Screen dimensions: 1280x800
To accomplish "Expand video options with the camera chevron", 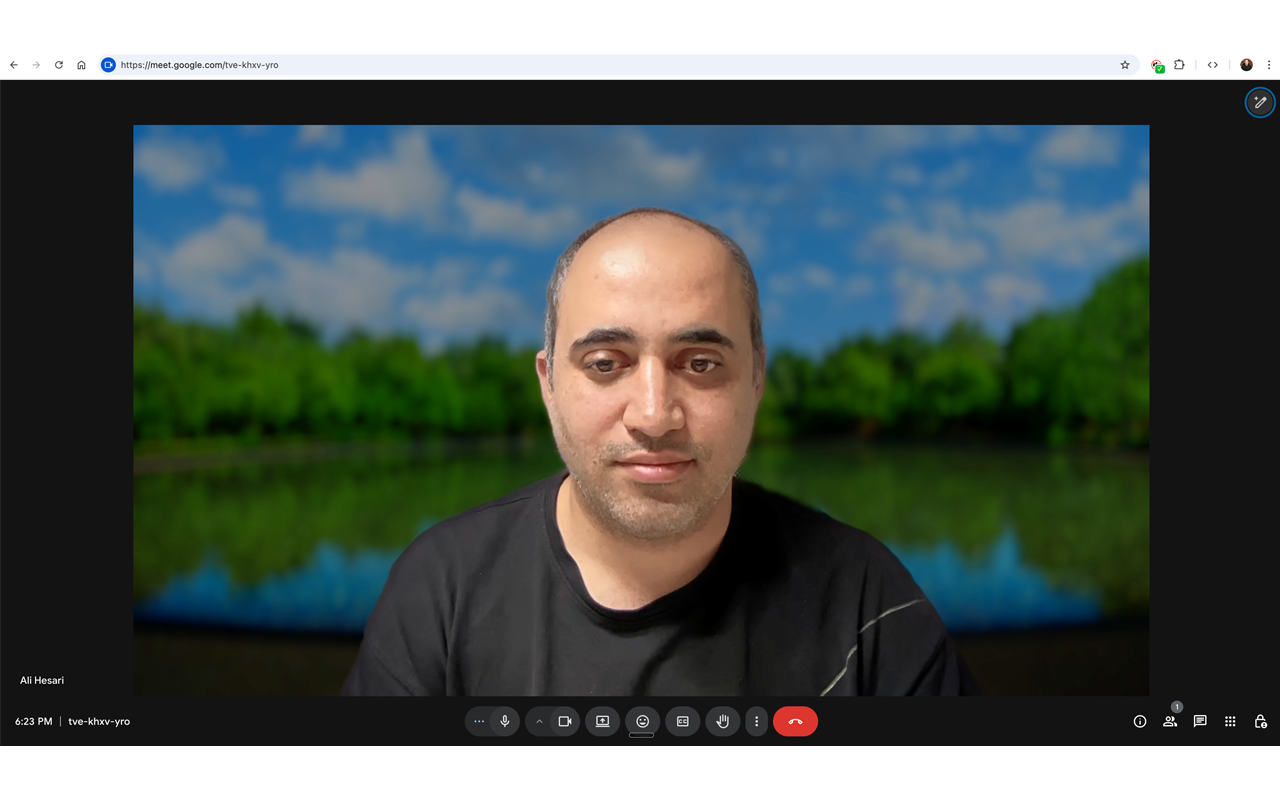I will tap(539, 721).
